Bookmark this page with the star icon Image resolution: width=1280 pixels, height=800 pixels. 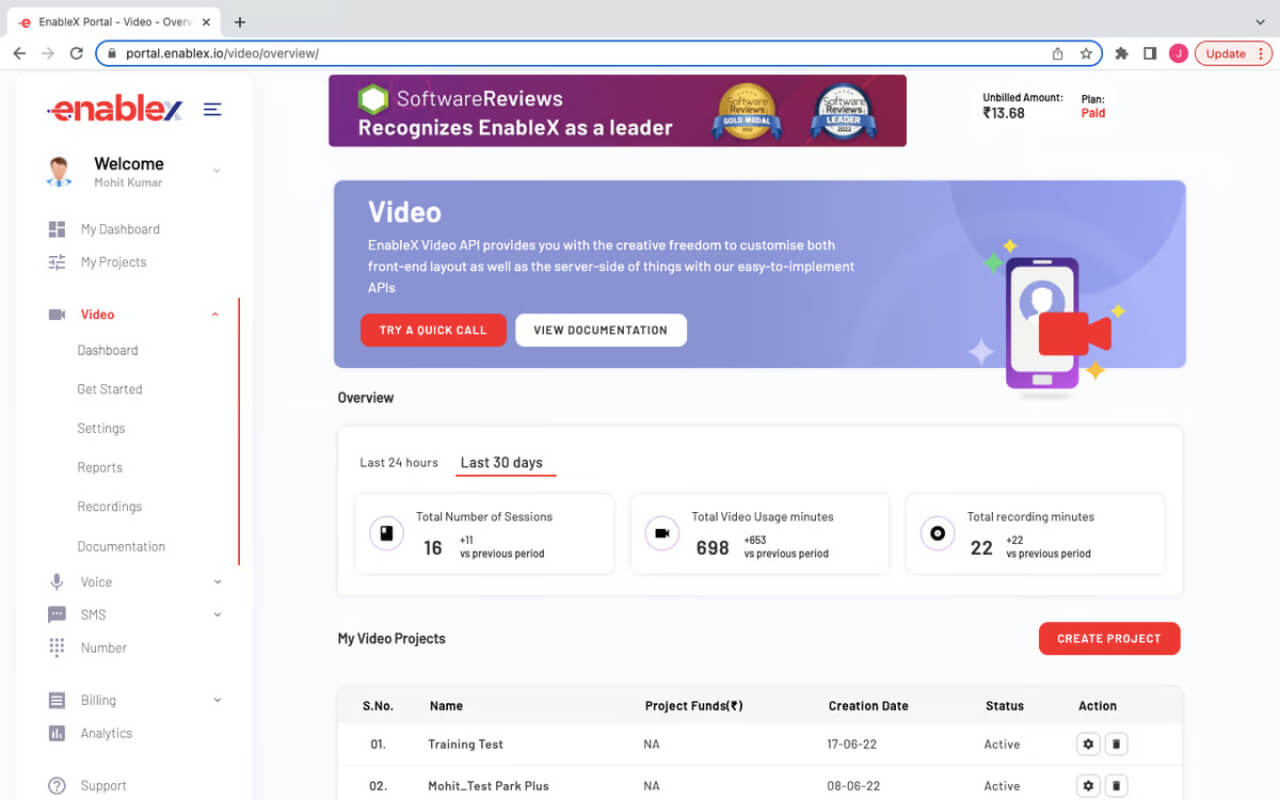coord(1086,53)
